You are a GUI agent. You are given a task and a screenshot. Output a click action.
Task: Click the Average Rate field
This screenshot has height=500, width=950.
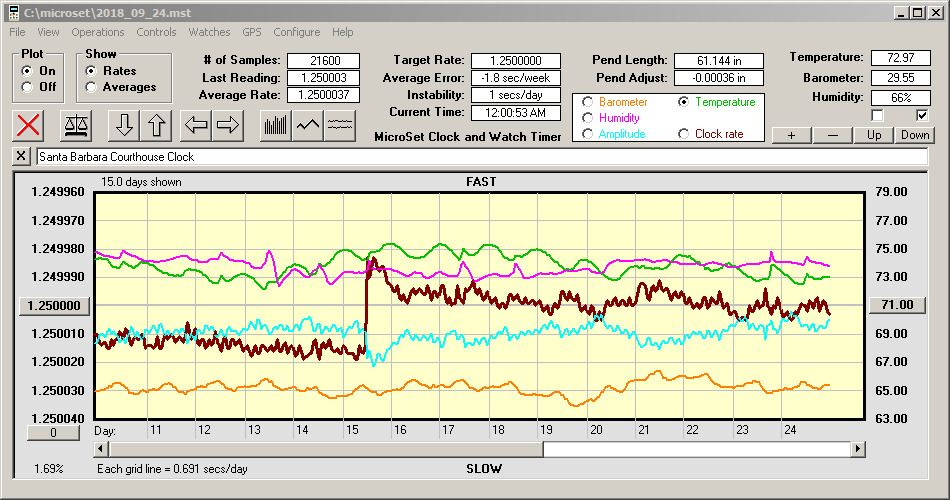[x=324, y=95]
